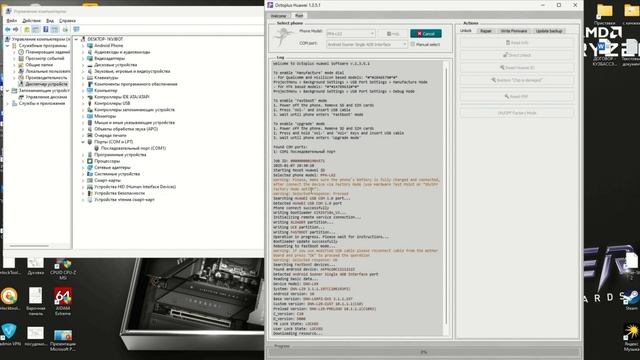Click the Последовательный порт (COM1) device icon
Image resolution: width=640 pixels, height=360 pixels.
(97, 148)
